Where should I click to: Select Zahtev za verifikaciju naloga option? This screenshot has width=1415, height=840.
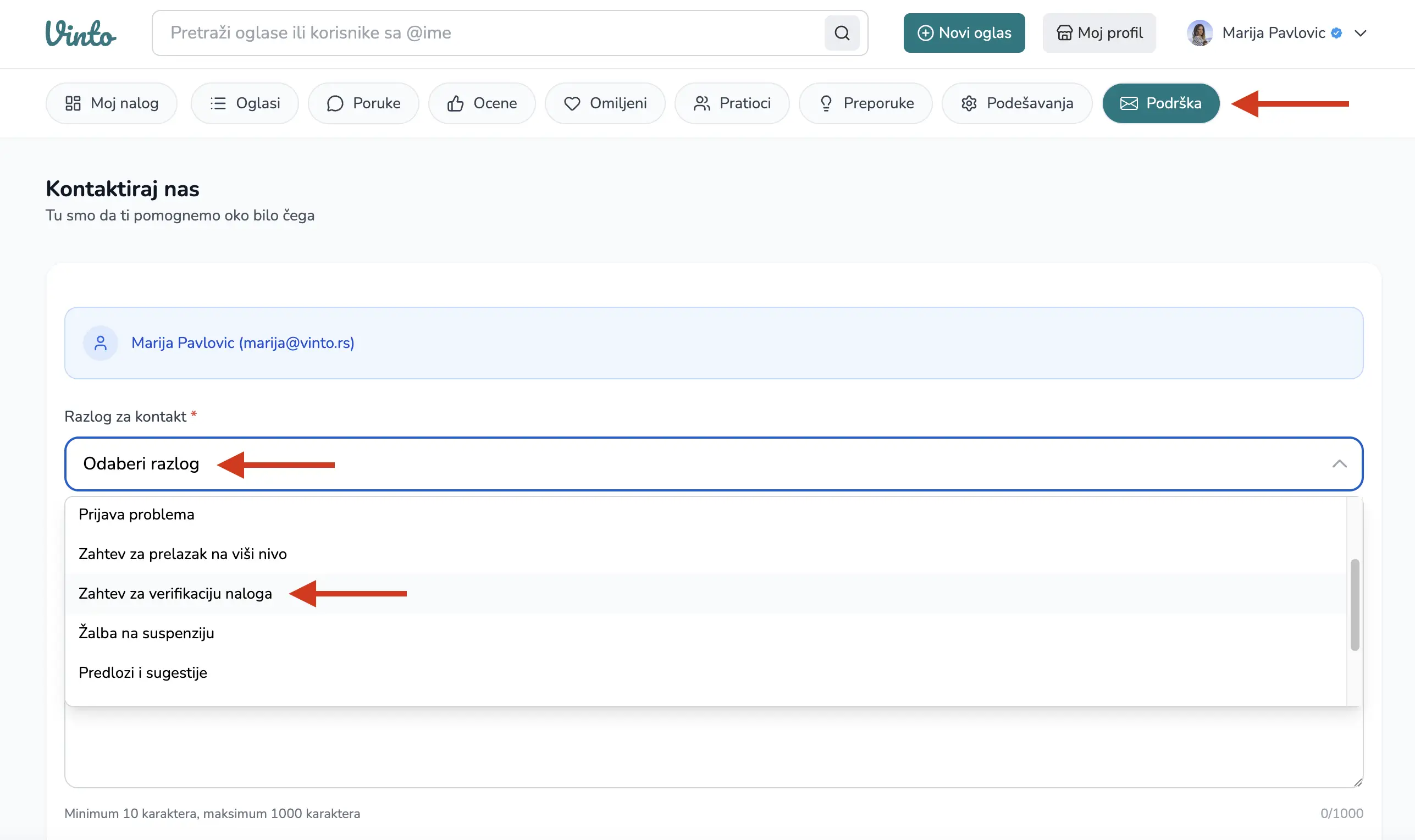pos(175,593)
